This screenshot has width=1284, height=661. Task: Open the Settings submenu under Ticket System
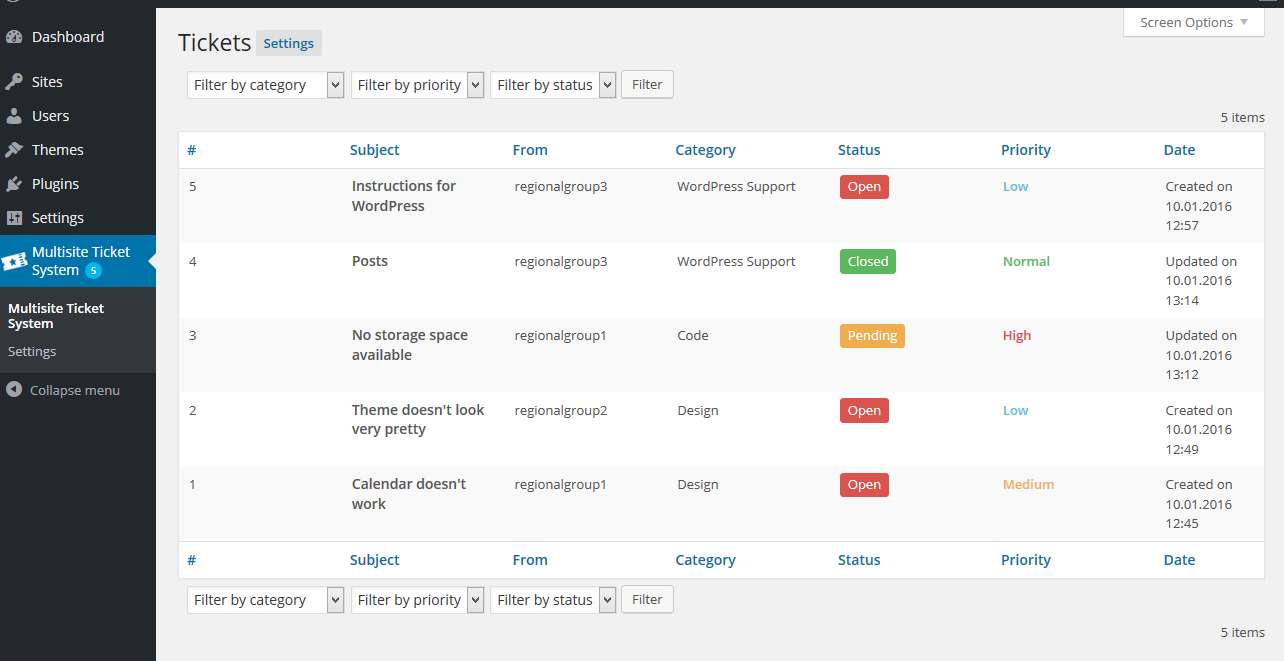click(x=32, y=352)
